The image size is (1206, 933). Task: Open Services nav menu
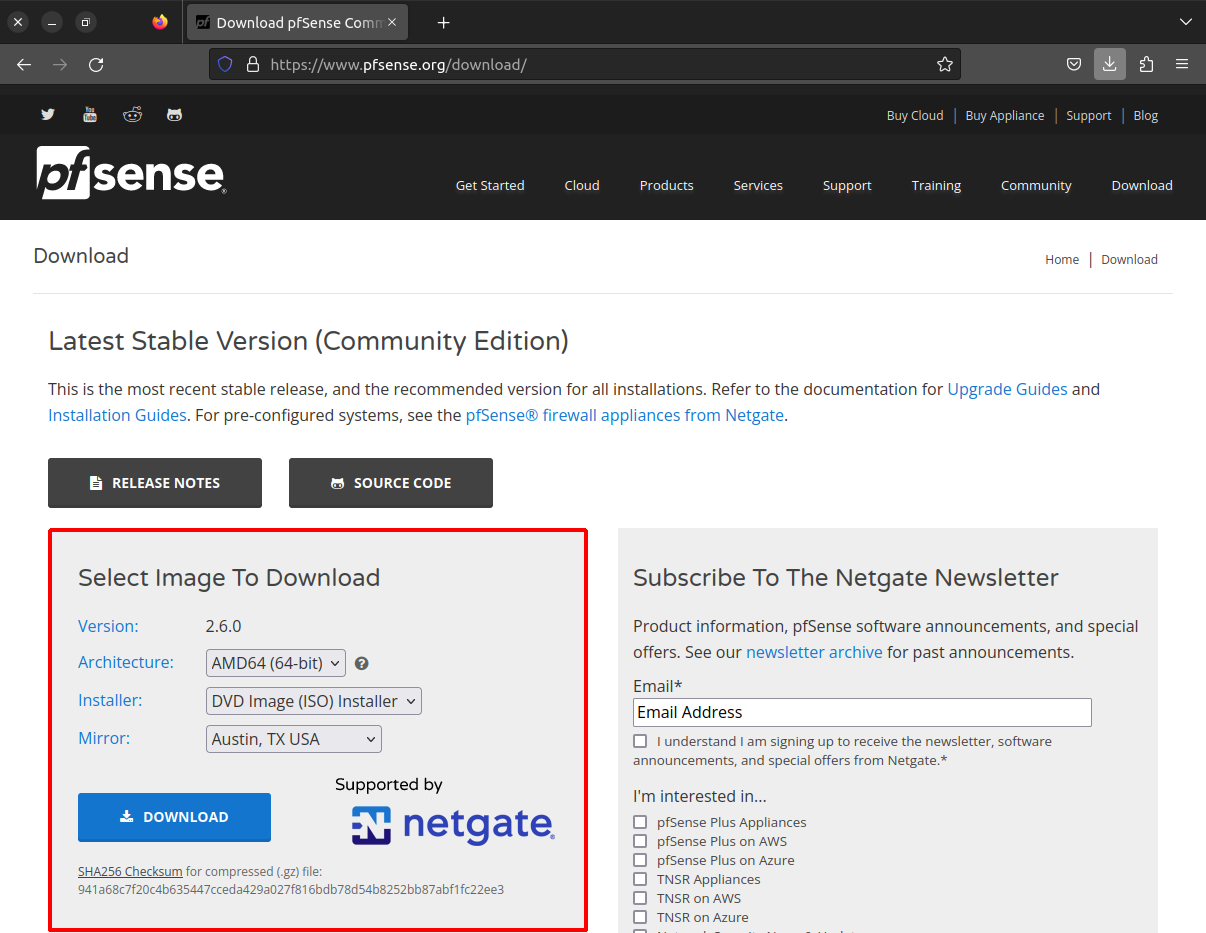point(758,185)
